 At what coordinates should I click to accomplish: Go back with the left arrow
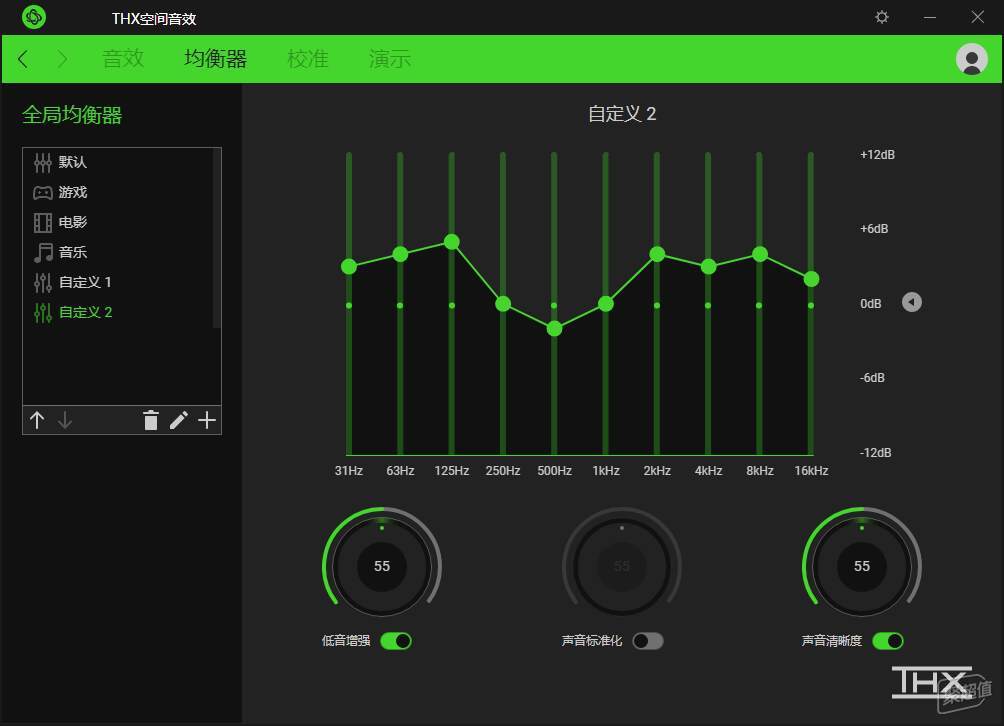[x=23, y=59]
